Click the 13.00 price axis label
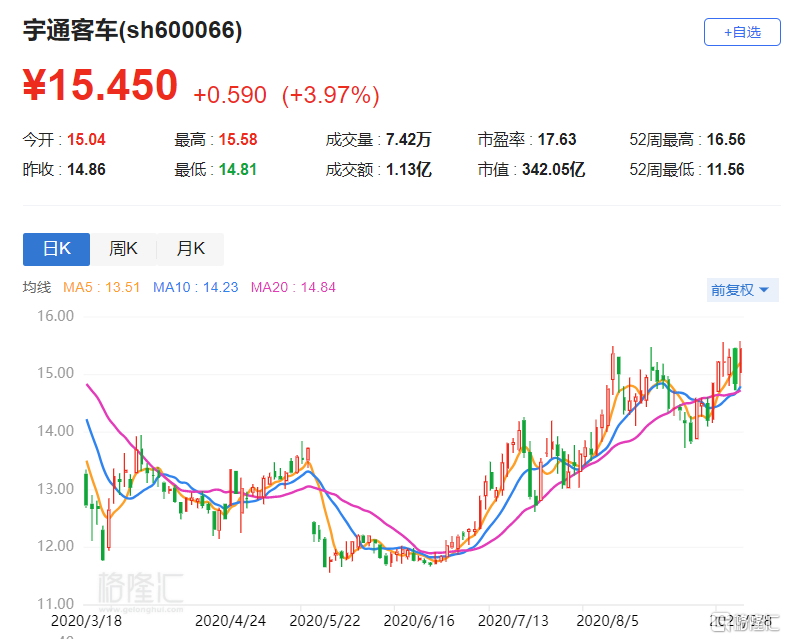Viewport: 786px width, 639px height. [x=55, y=488]
